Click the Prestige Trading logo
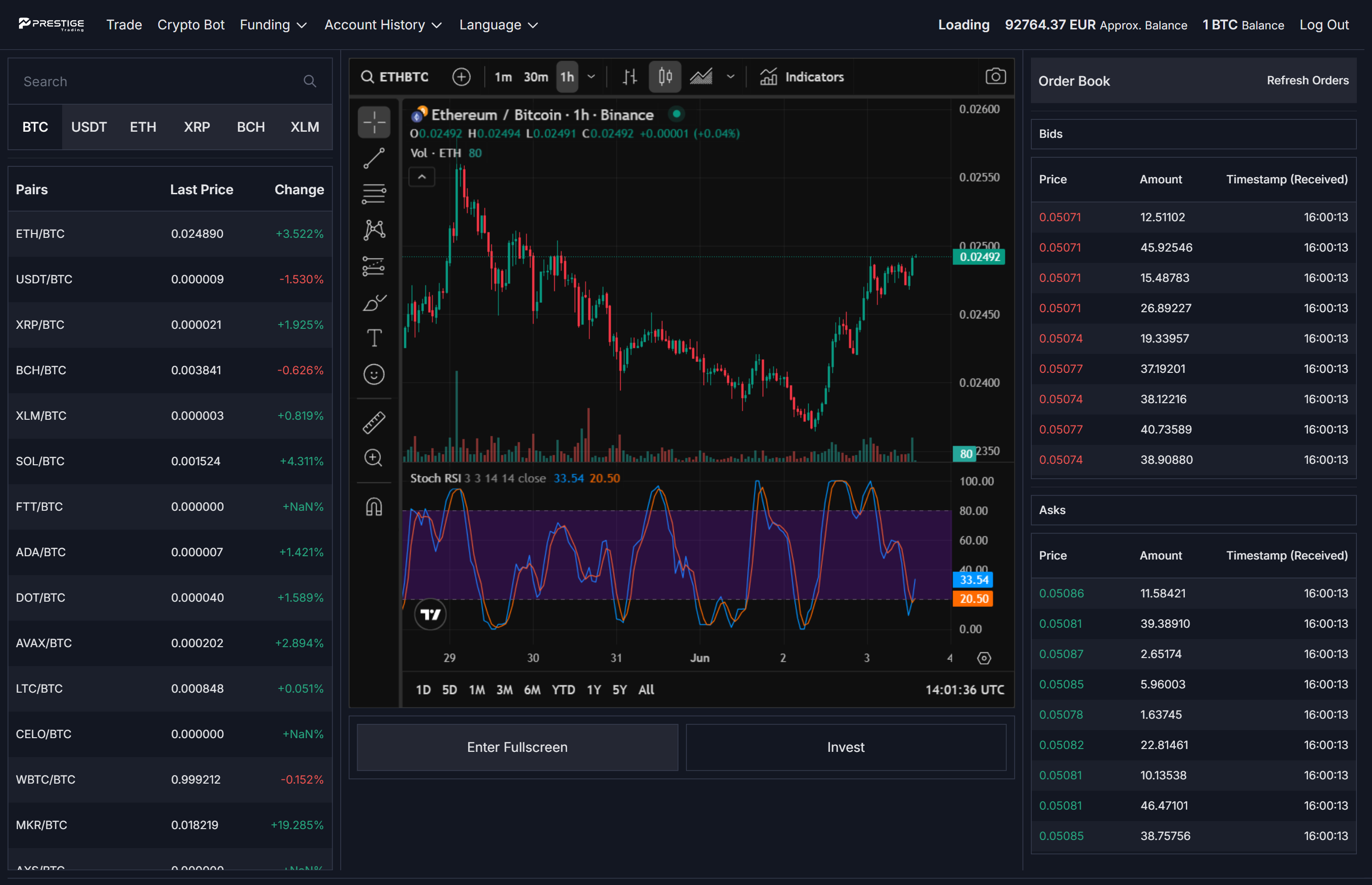 click(51, 24)
